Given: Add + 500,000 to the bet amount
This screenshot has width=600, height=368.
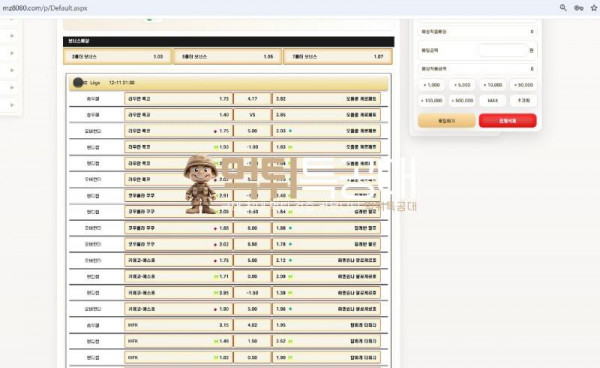Looking at the screenshot, I should coord(462,101).
